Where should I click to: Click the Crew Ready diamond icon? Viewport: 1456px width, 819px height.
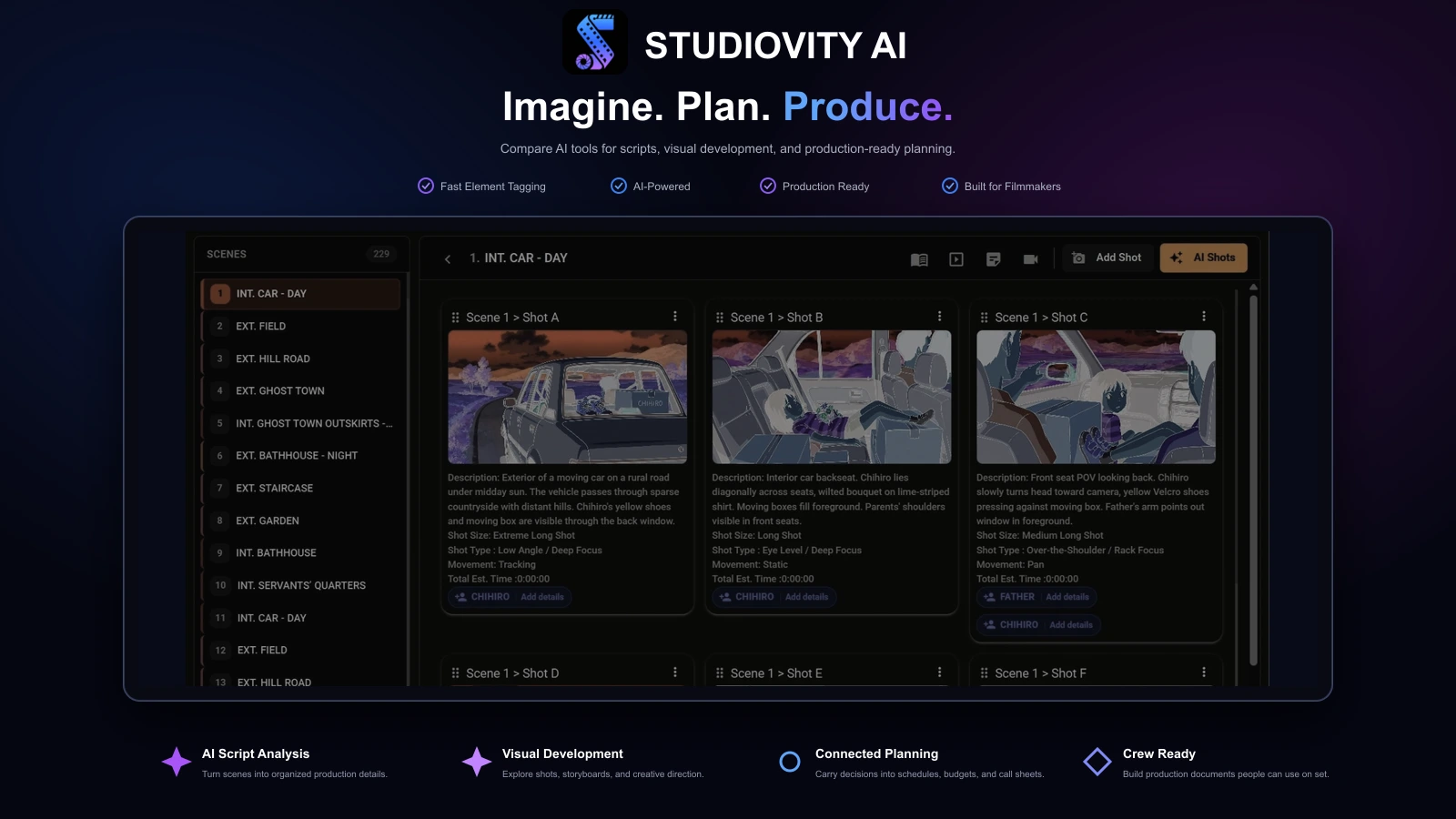coord(1097,762)
